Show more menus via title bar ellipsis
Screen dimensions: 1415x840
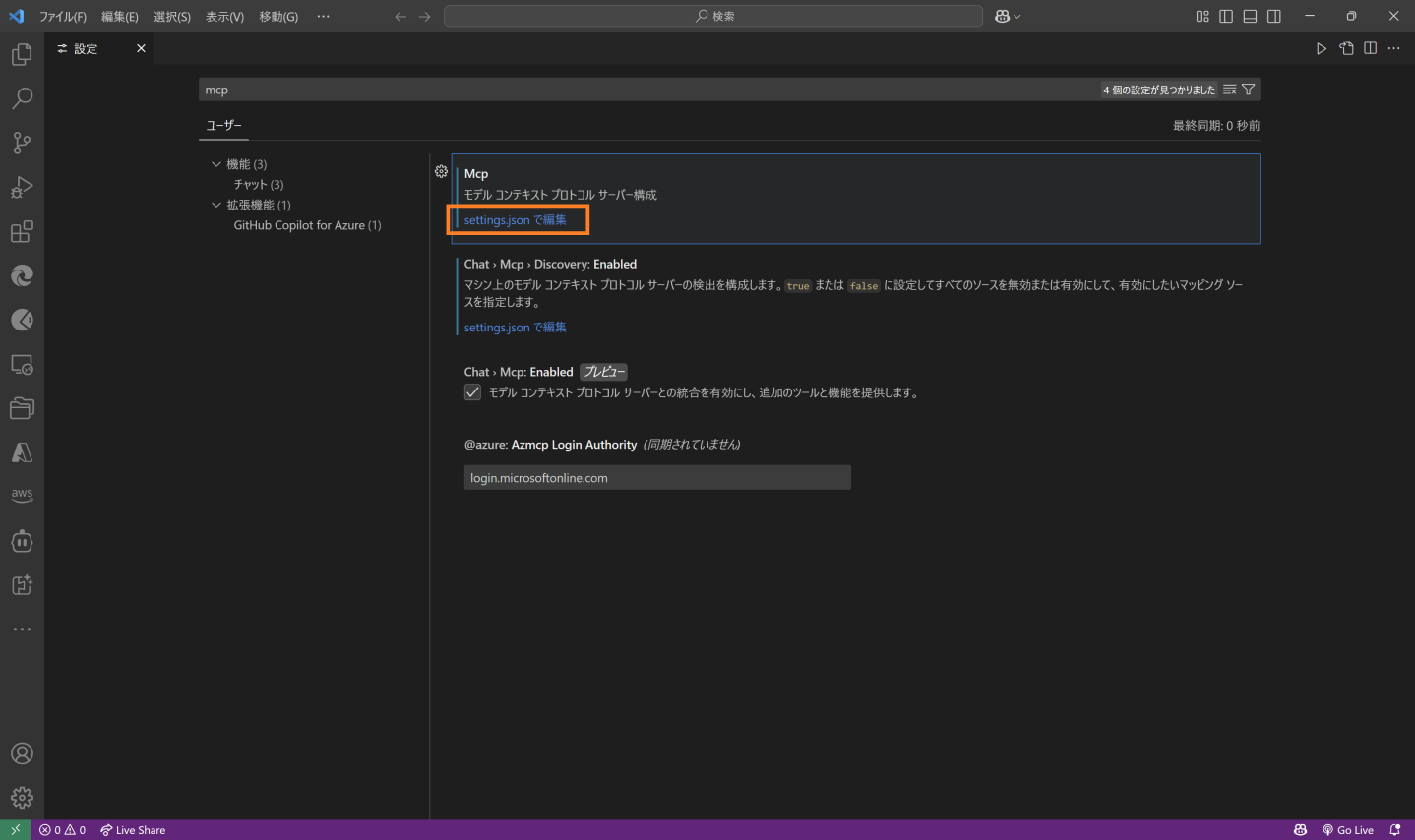(x=323, y=17)
